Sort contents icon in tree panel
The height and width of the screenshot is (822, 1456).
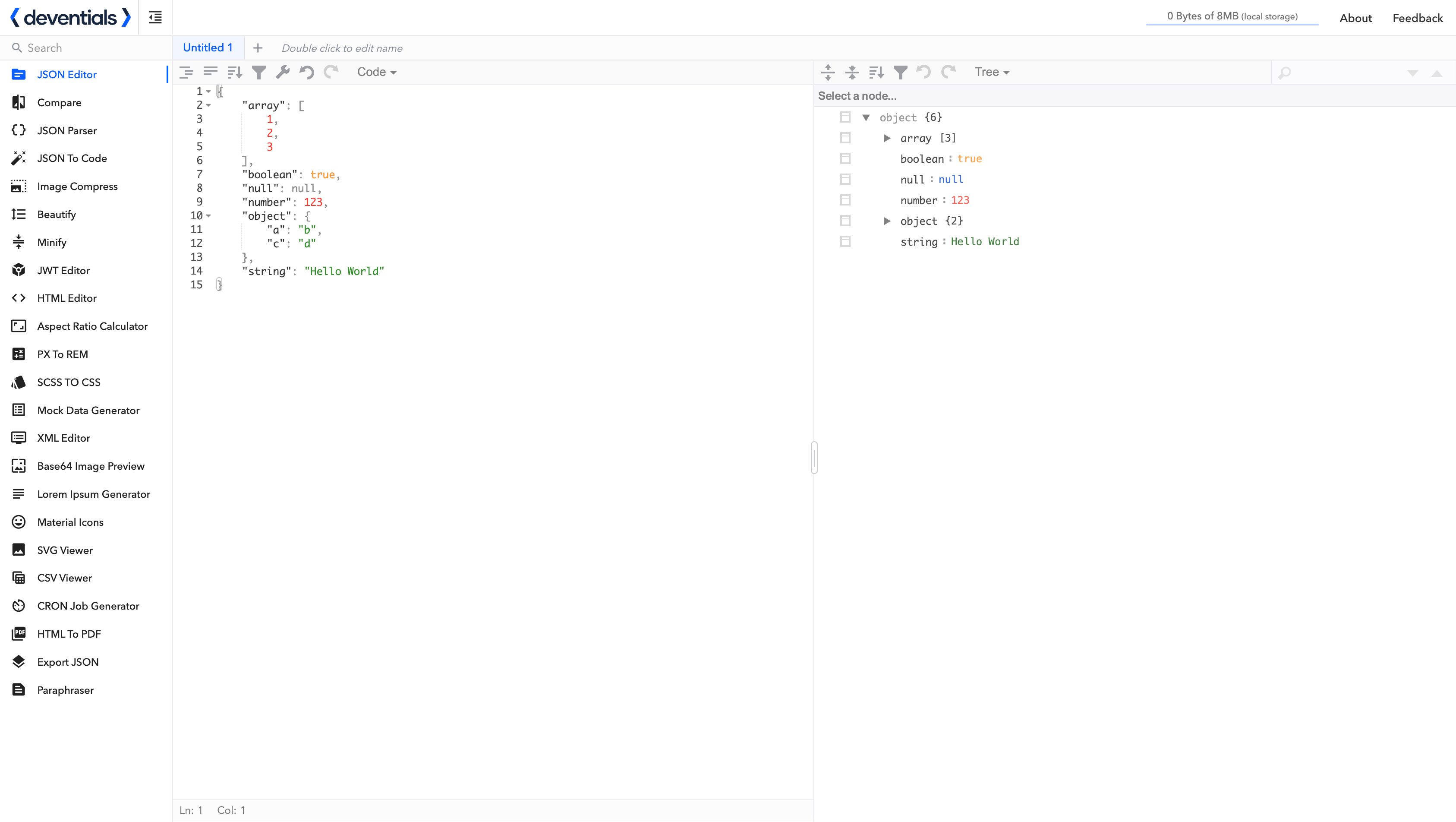tap(876, 72)
